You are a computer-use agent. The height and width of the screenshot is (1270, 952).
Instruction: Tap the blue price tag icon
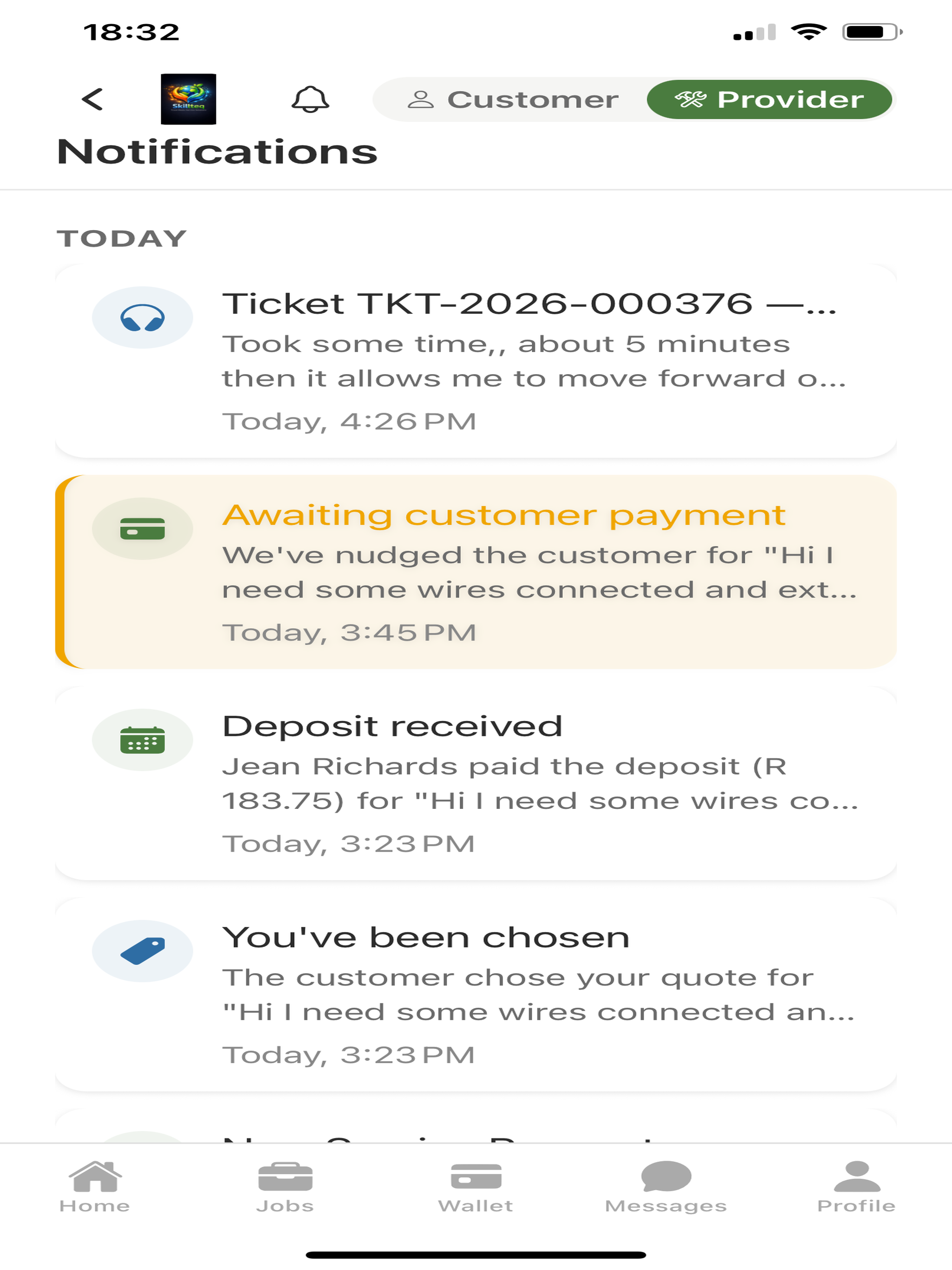click(x=142, y=952)
